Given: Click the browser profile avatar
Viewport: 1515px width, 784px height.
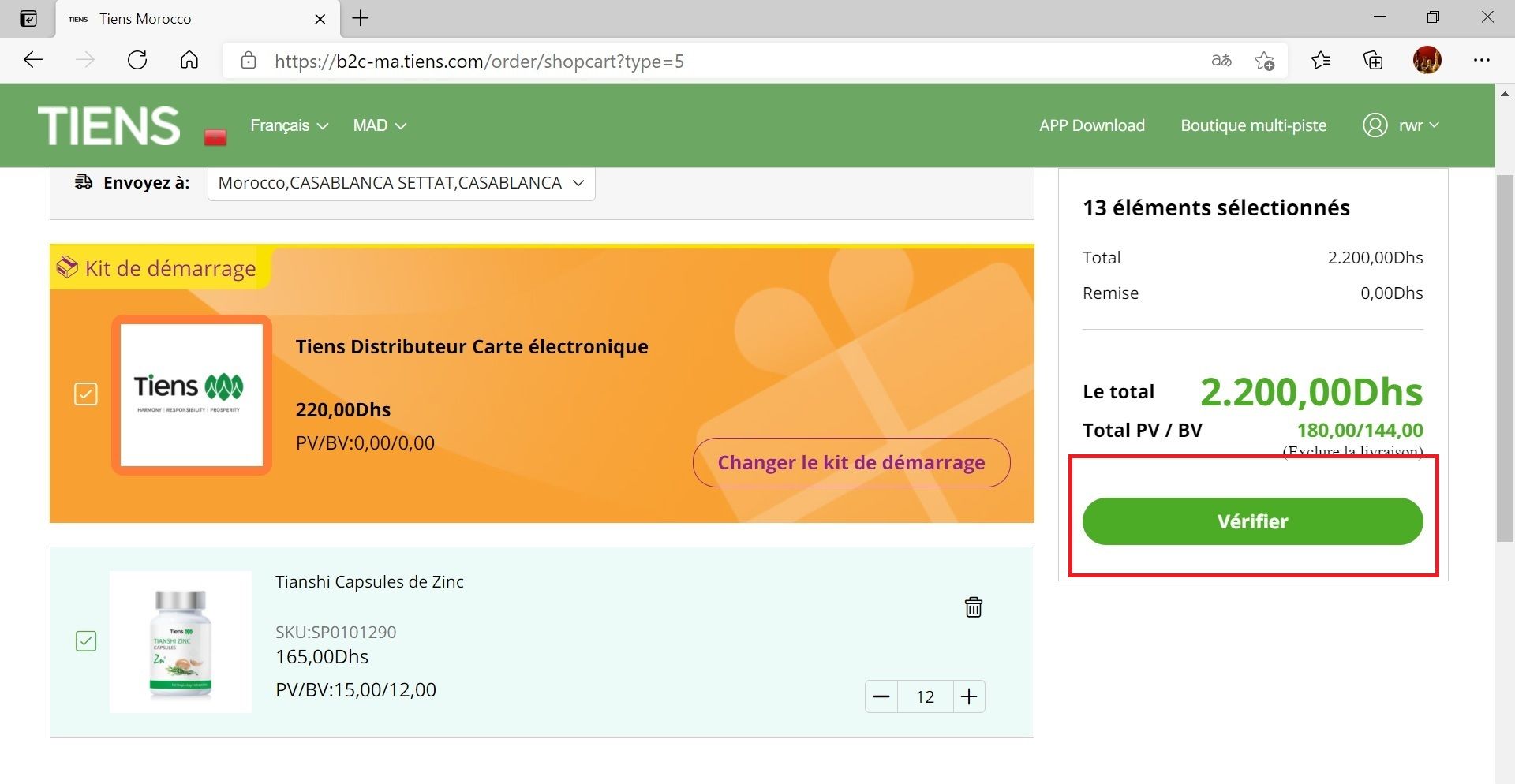Looking at the screenshot, I should click(1427, 61).
